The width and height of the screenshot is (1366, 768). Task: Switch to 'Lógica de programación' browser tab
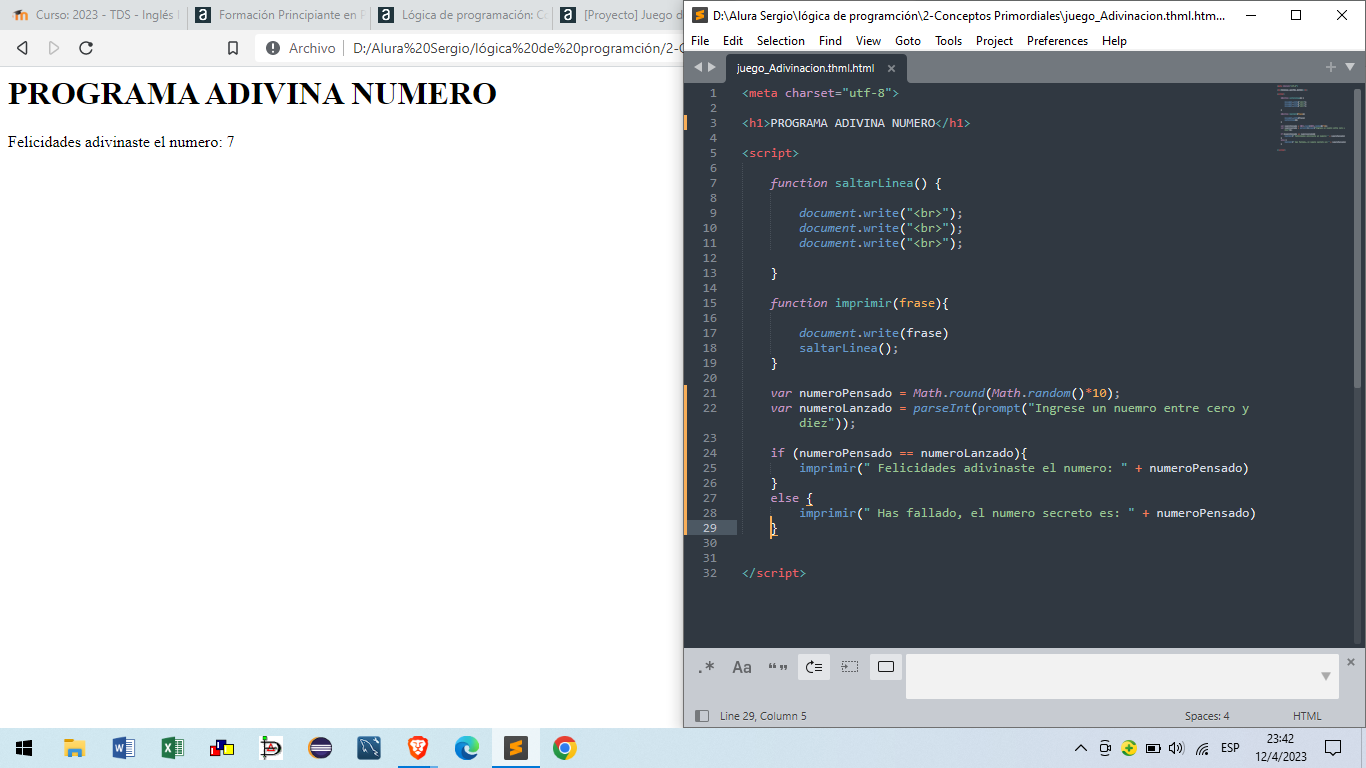463,15
